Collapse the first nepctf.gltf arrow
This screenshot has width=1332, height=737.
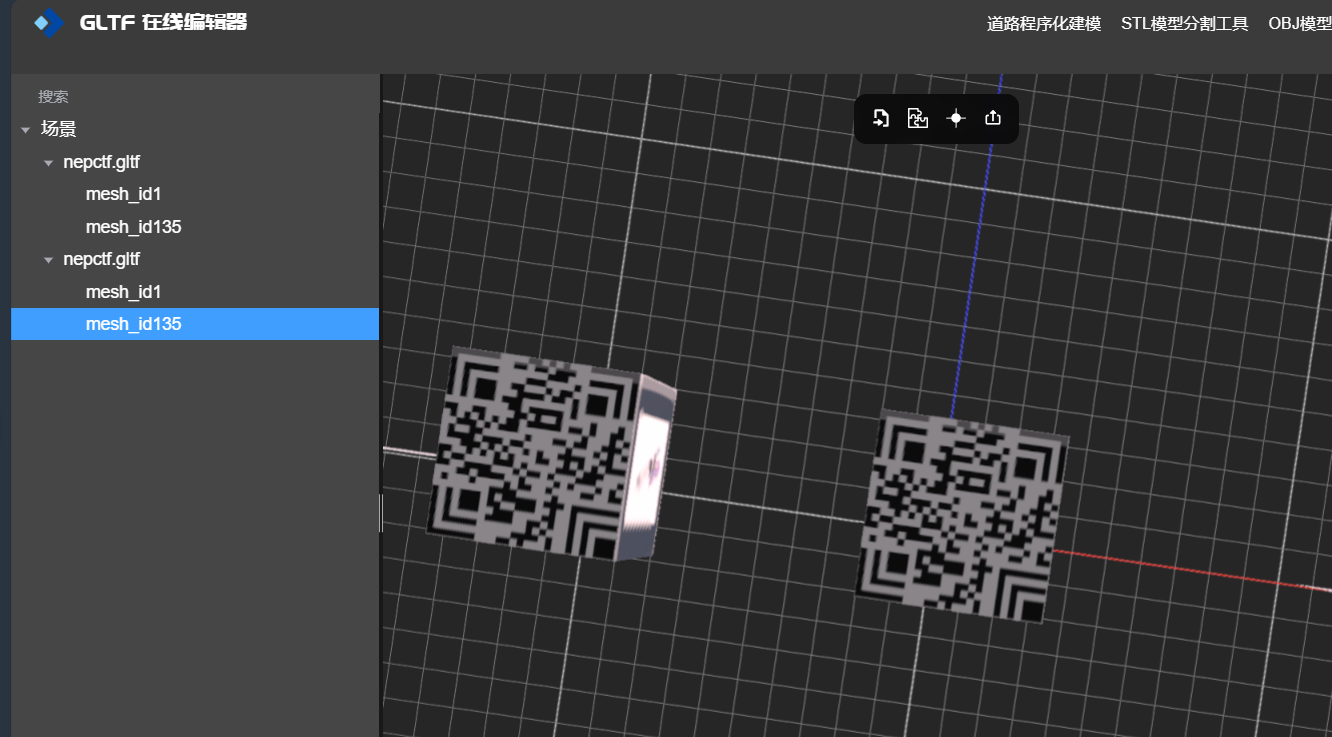pyautogui.click(x=48, y=162)
